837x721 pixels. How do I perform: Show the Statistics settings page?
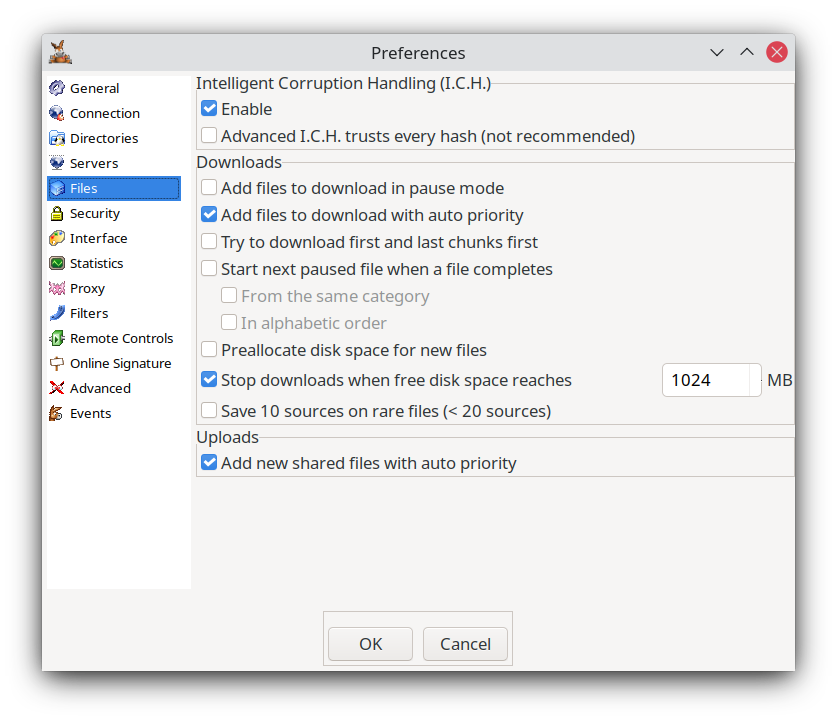tap(114, 263)
